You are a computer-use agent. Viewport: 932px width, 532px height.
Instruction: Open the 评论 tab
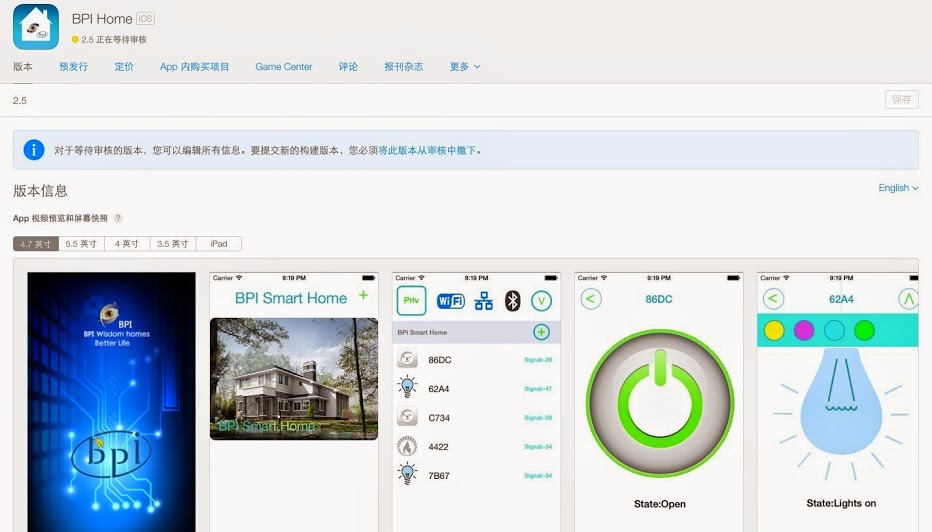coord(348,67)
